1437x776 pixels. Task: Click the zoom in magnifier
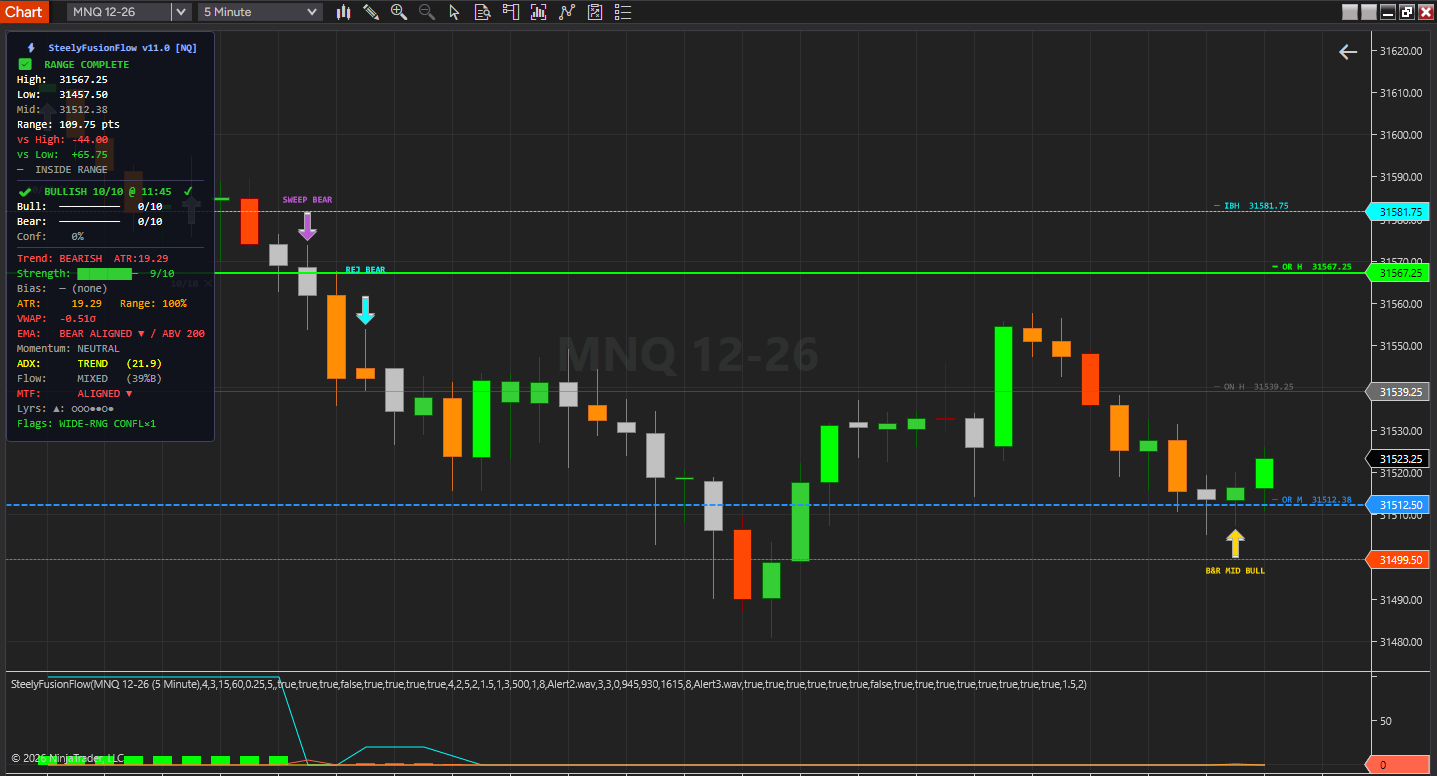pyautogui.click(x=399, y=12)
